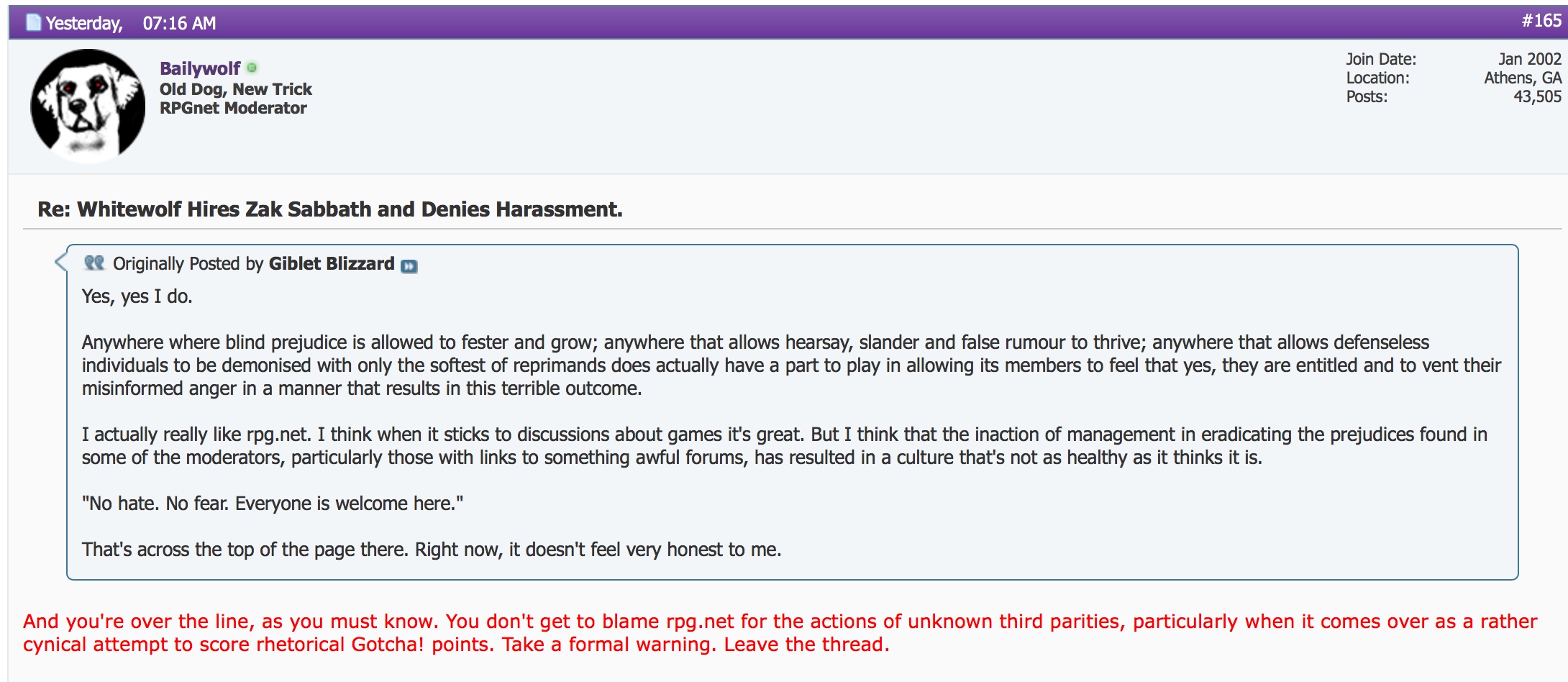Click the Join Date value Jan 2002
The image size is (1568, 682).
point(1529,59)
